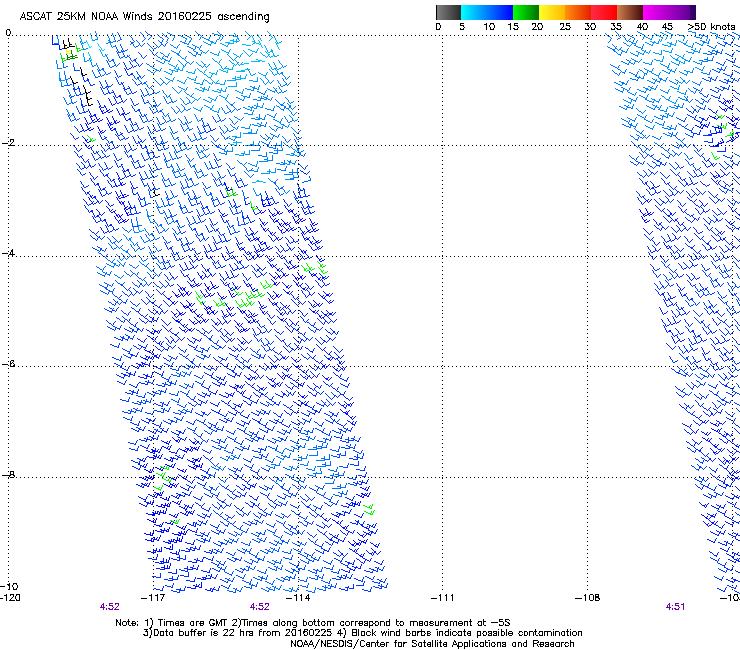Image resolution: width=740 pixels, height=650 pixels.
Task: Click the legend value "35" under the color bar
Action: tap(616, 27)
